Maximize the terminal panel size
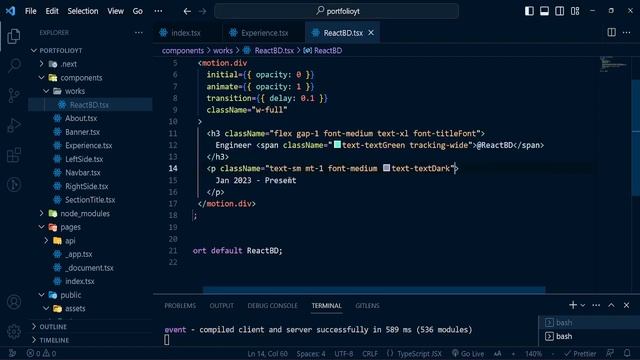 tap(611, 305)
